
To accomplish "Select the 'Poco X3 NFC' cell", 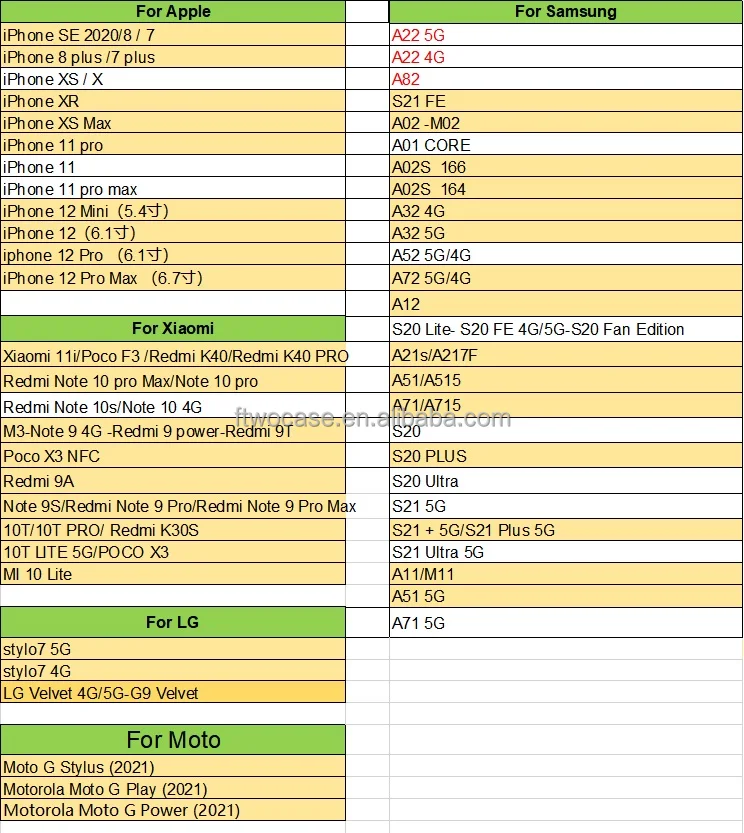I will 172,456.
